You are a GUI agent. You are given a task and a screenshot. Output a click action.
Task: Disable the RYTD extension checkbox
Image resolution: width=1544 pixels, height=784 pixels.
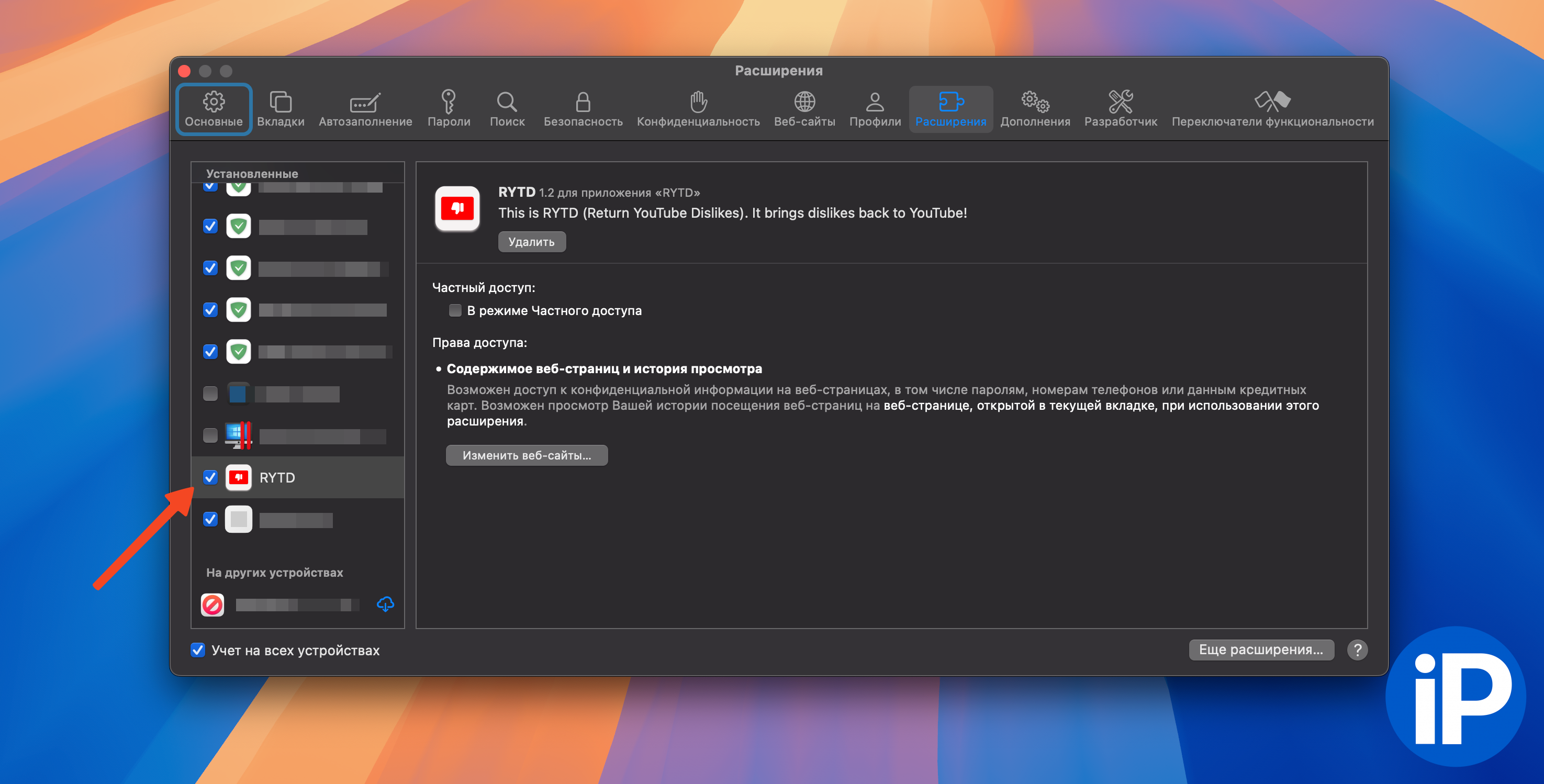210,477
